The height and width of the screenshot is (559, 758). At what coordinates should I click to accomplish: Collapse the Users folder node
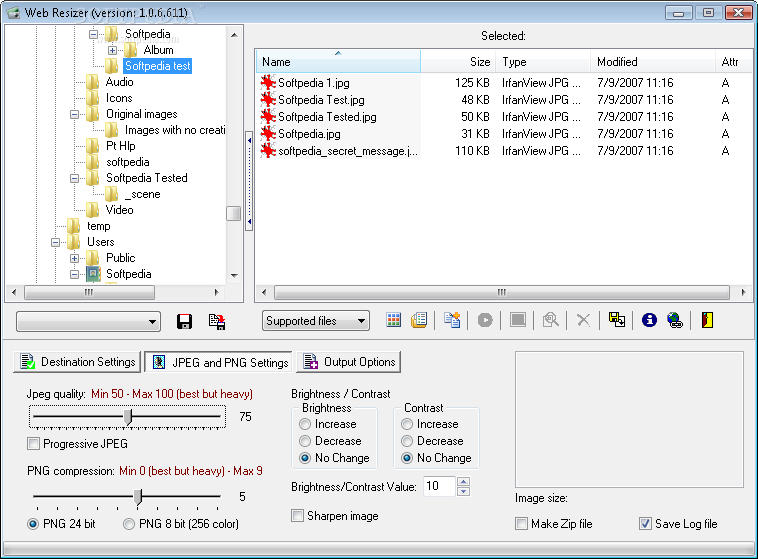click(56, 242)
